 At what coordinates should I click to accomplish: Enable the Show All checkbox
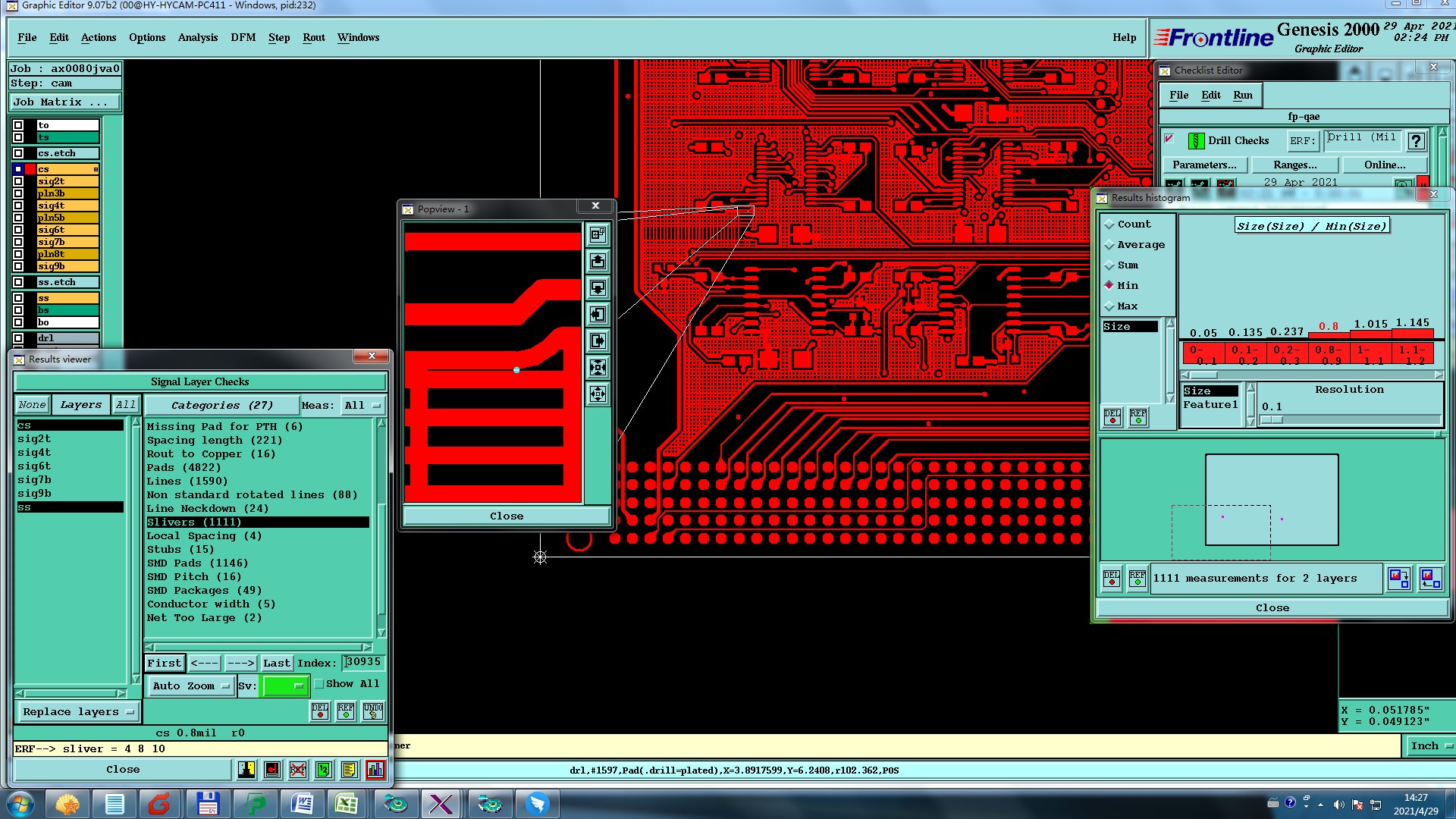point(320,684)
